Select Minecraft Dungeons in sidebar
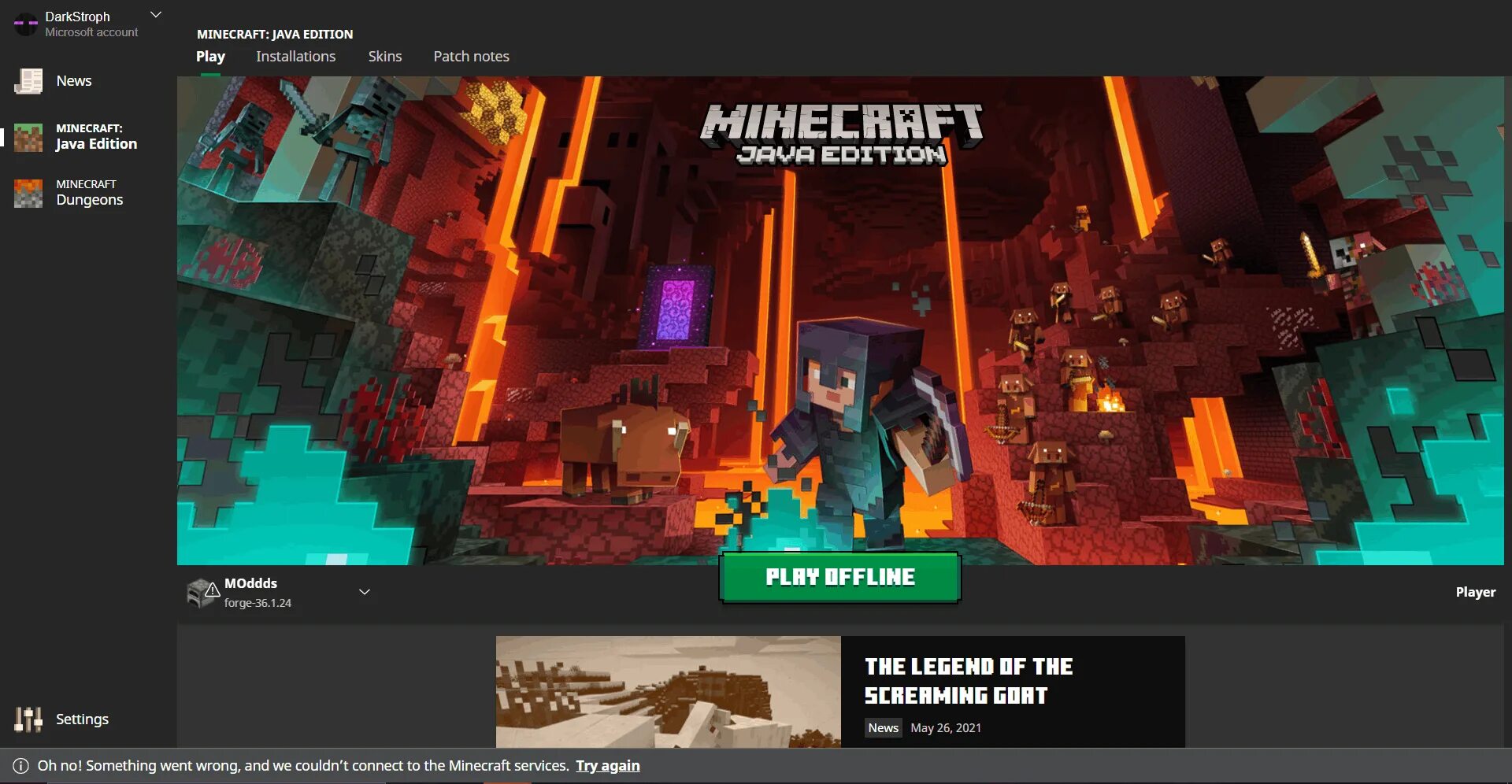 tap(89, 192)
